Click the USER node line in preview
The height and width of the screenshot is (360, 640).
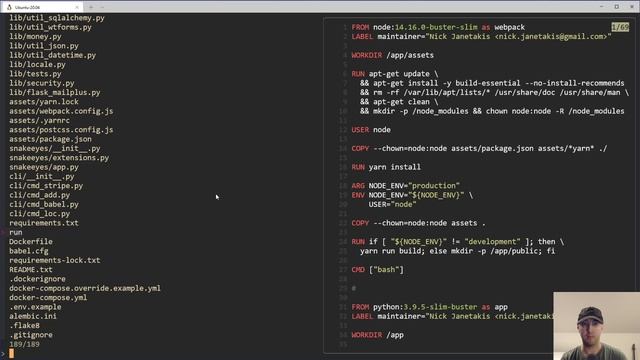[x=371, y=130]
